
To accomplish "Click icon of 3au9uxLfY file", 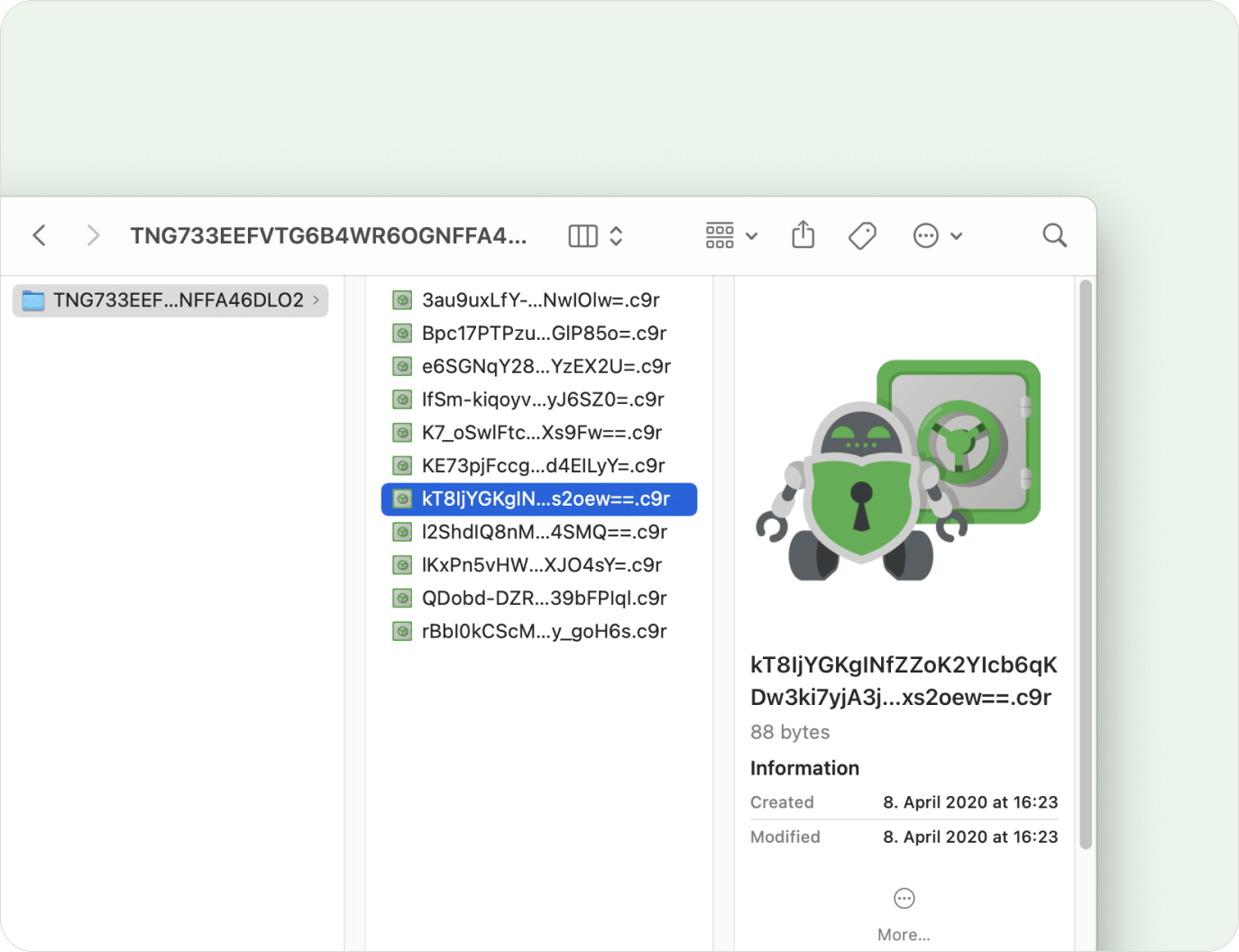I will click(402, 300).
